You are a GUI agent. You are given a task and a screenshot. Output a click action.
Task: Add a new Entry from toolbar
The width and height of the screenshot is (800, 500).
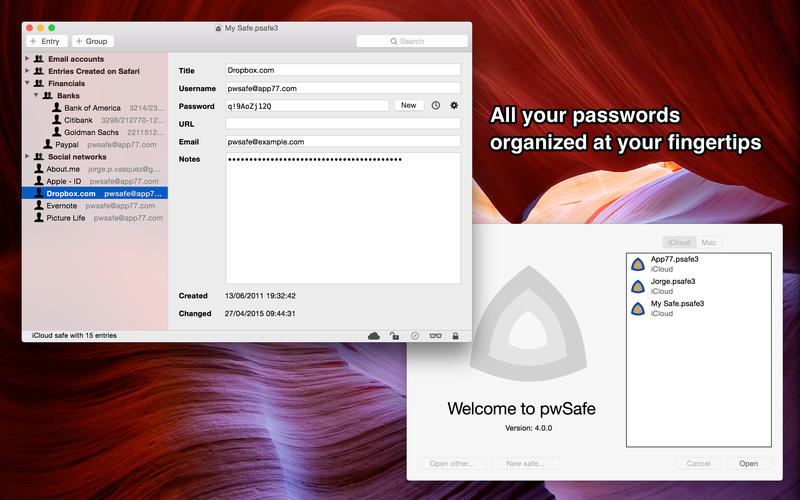(45, 41)
